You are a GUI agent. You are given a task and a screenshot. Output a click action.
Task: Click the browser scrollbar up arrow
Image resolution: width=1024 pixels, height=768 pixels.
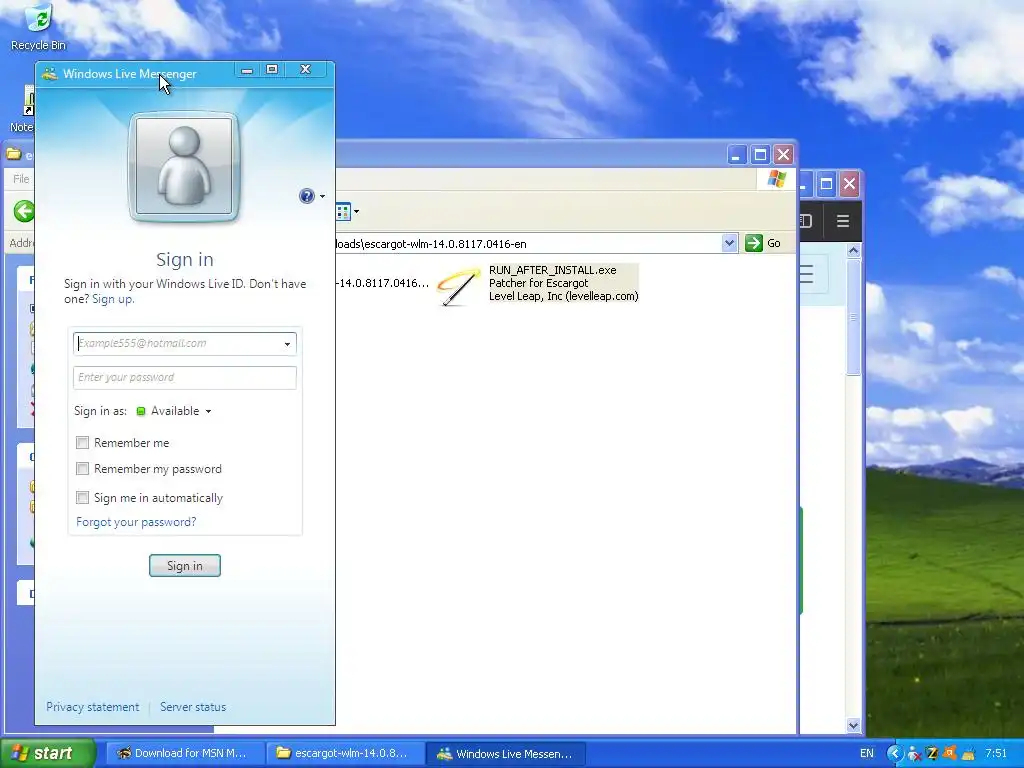(x=853, y=251)
